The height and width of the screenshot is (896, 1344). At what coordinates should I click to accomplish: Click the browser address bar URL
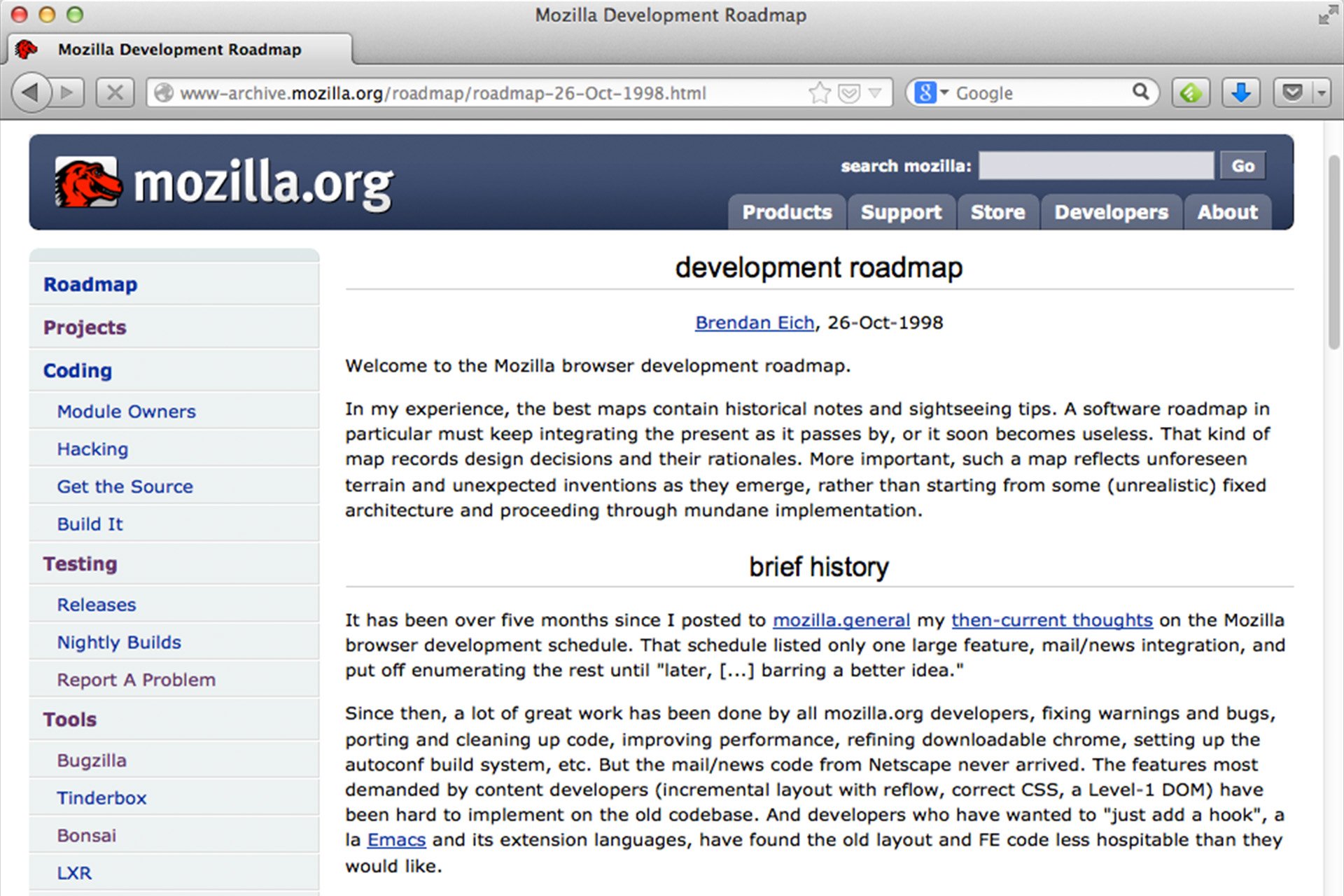pos(442,93)
